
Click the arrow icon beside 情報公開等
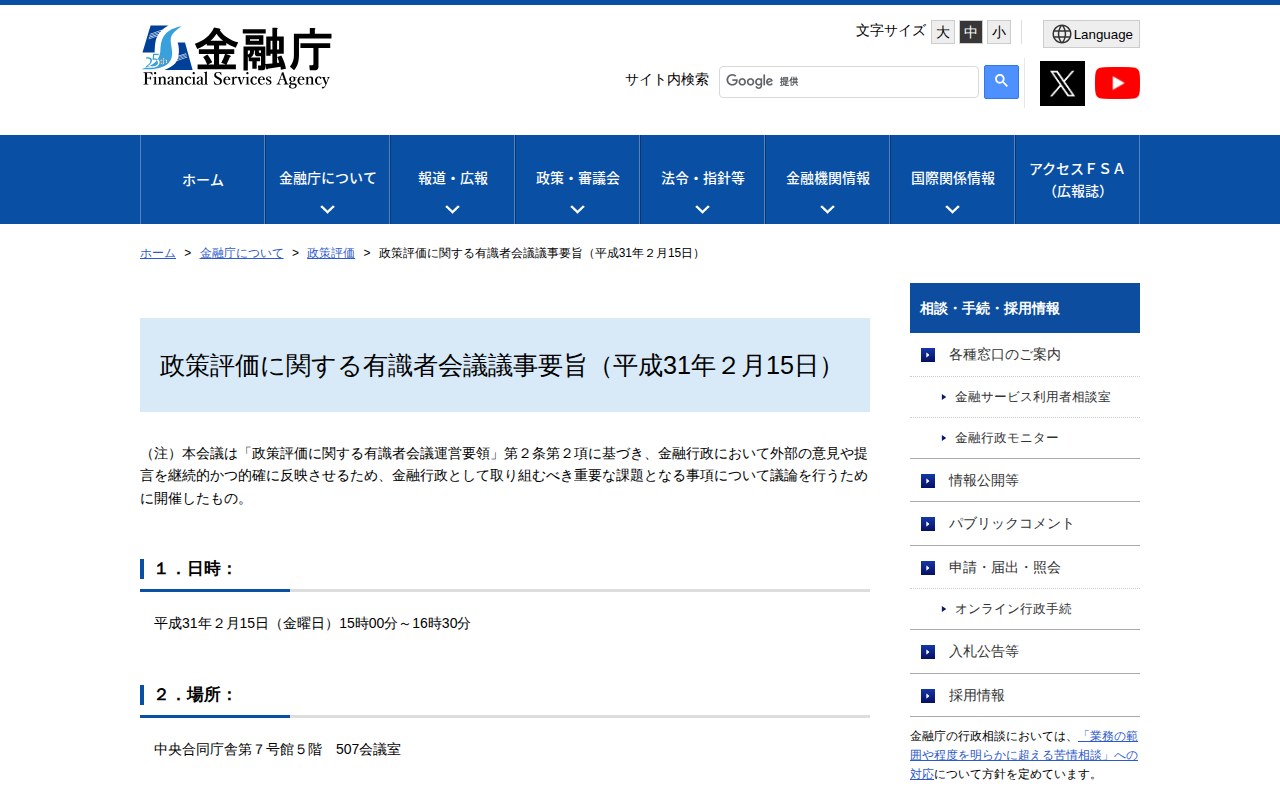tap(927, 480)
